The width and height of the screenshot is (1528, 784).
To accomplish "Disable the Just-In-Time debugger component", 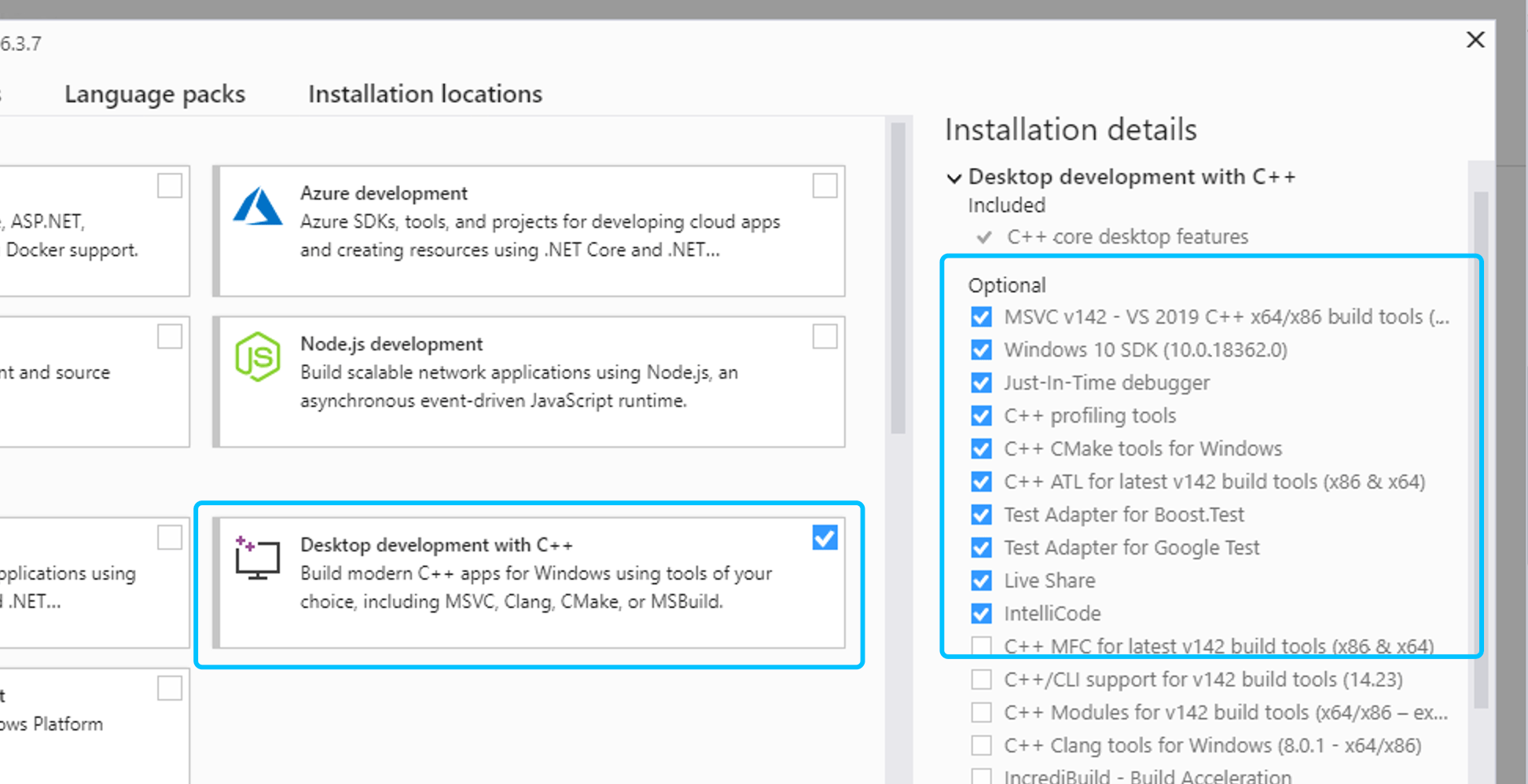I will pyautogui.click(x=981, y=383).
